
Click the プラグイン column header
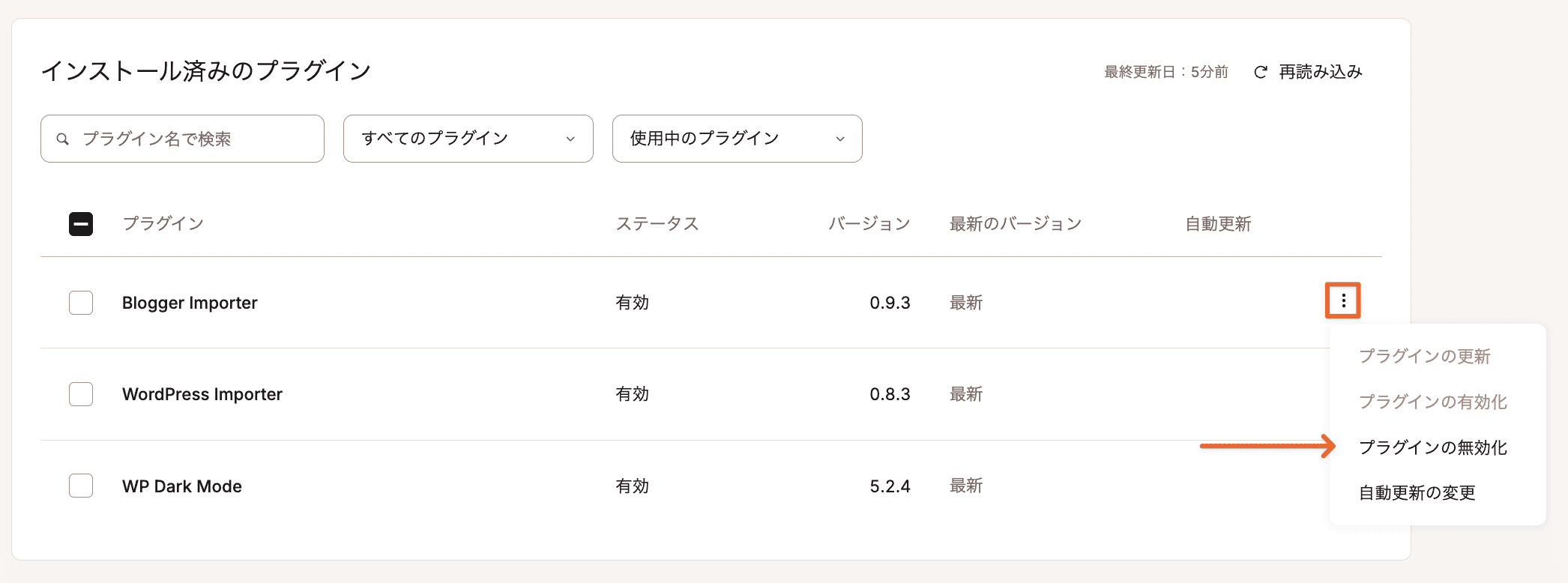(x=163, y=223)
